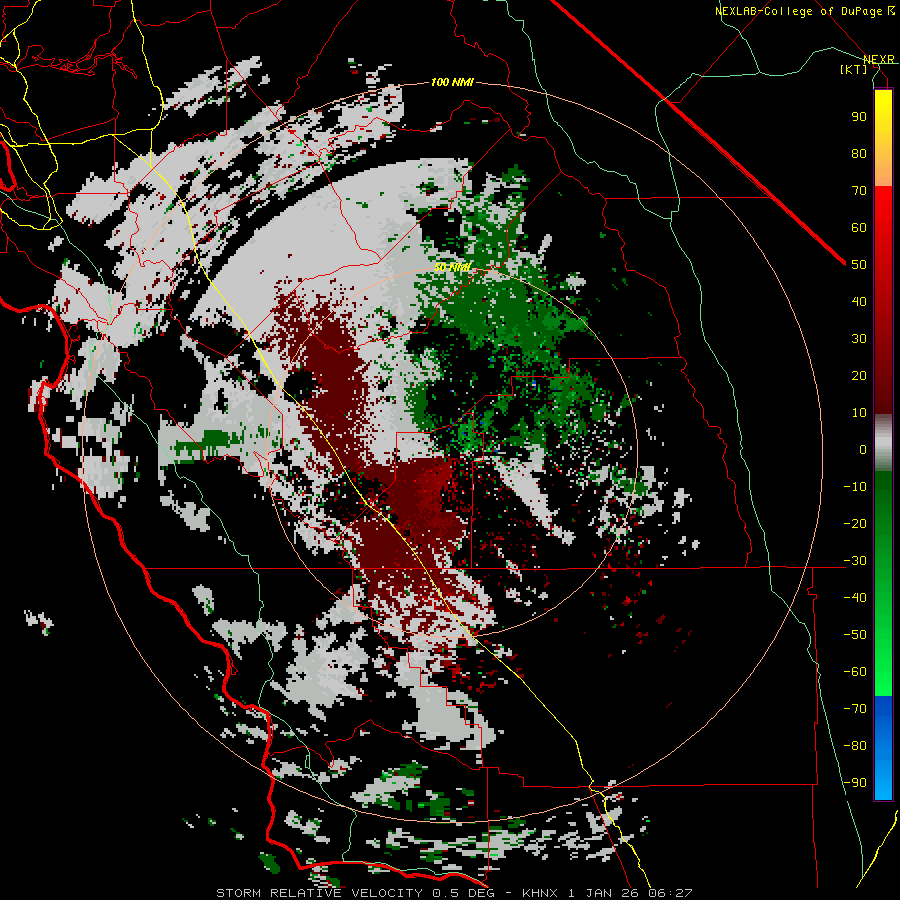The image size is (900, 900).
Task: Click the -80 value on the velocity scale
Action: tap(855, 746)
